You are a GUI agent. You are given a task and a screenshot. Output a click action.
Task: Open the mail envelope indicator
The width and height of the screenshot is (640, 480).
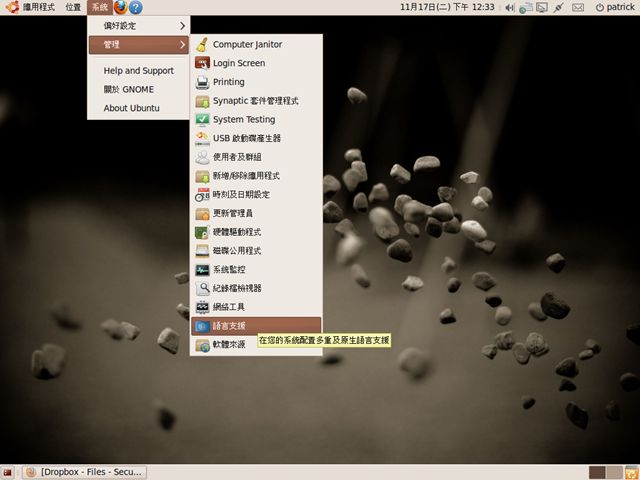pos(578,7)
